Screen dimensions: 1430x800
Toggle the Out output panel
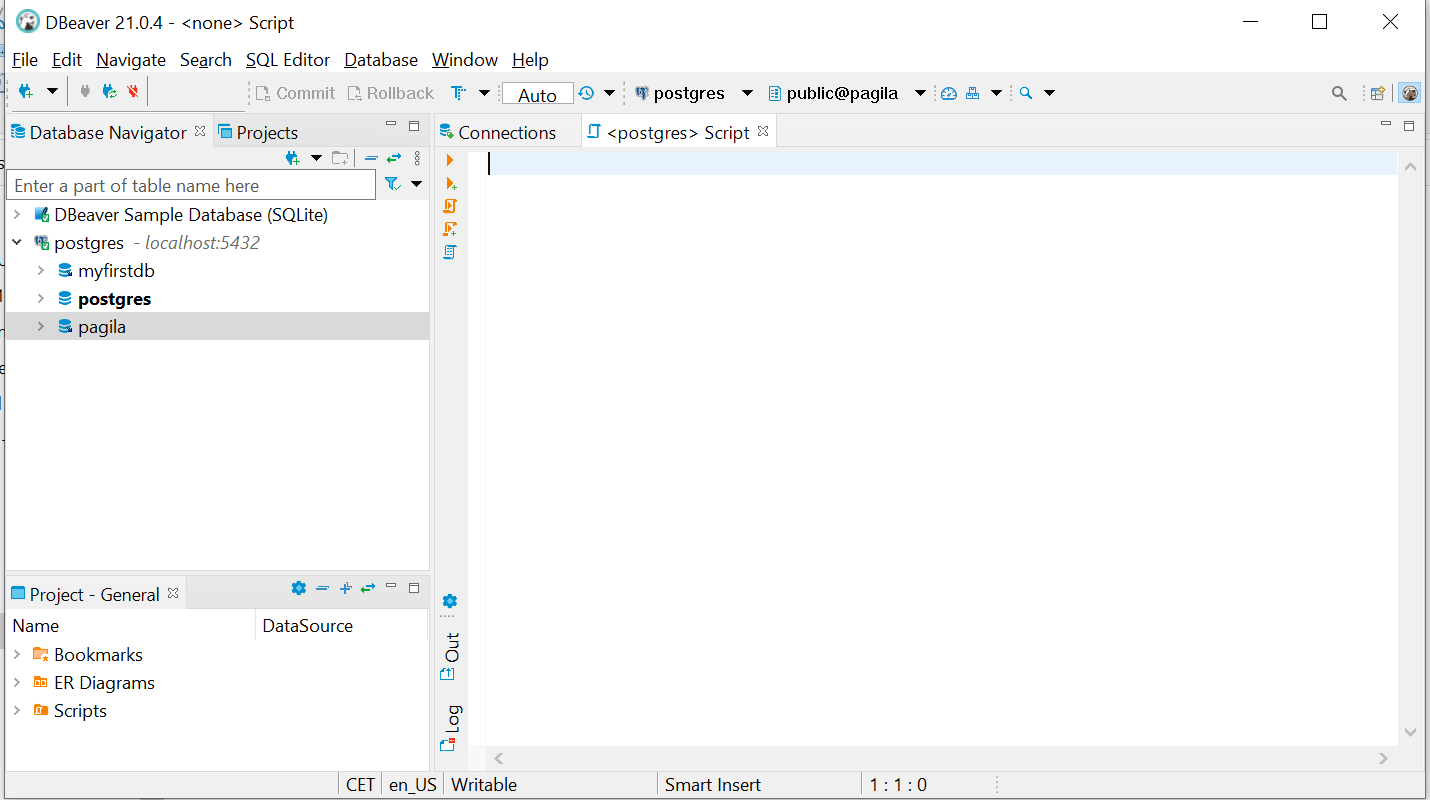pyautogui.click(x=450, y=656)
